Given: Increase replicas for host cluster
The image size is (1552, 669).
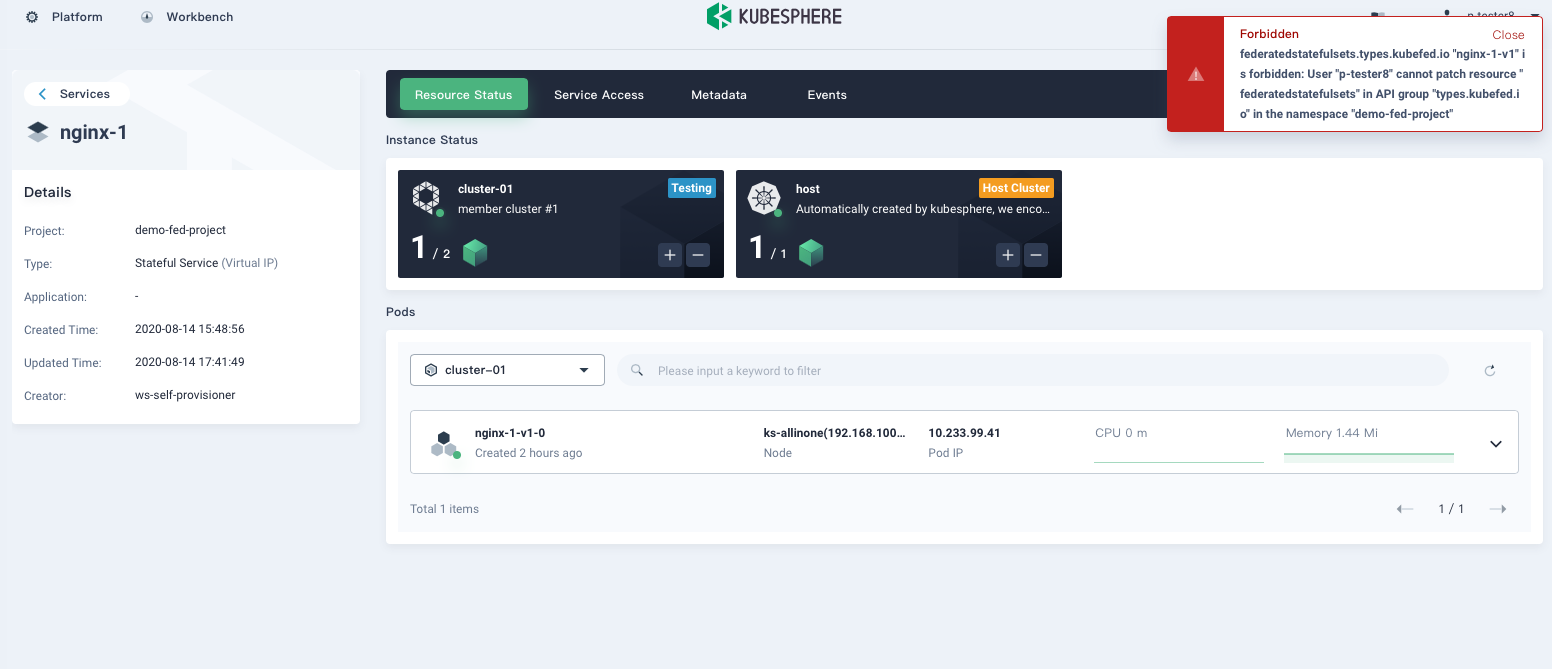Looking at the screenshot, I should (1007, 255).
